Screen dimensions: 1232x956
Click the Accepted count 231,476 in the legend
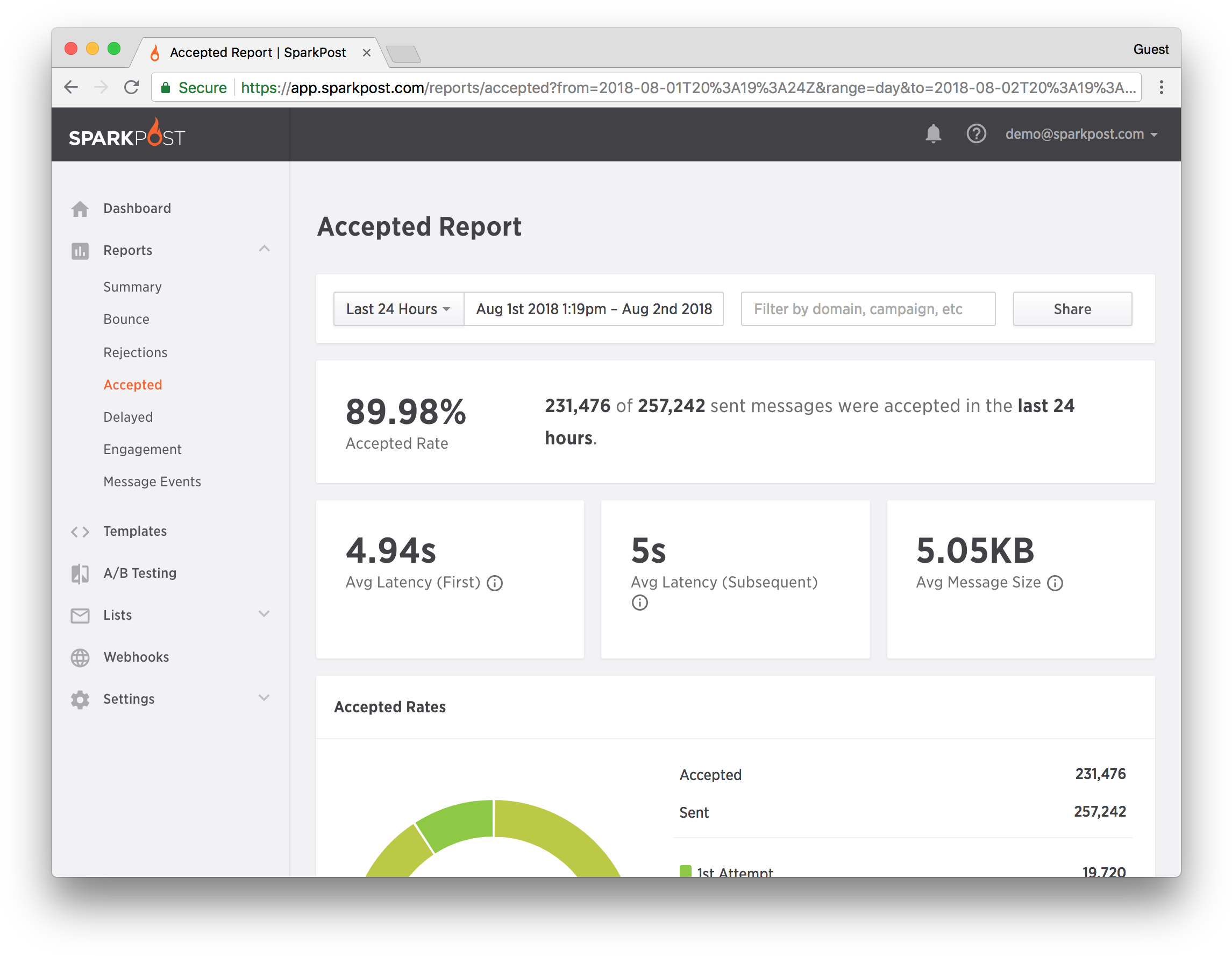coord(1100,774)
